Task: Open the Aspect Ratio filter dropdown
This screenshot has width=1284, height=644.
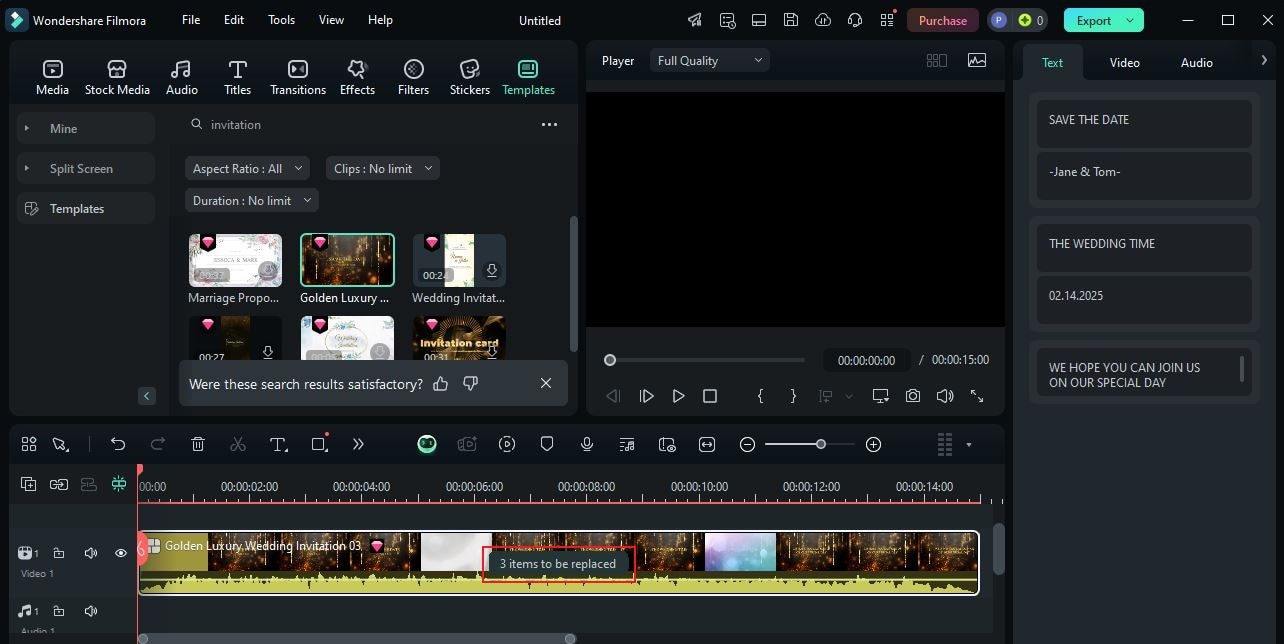Action: pyautogui.click(x=246, y=168)
